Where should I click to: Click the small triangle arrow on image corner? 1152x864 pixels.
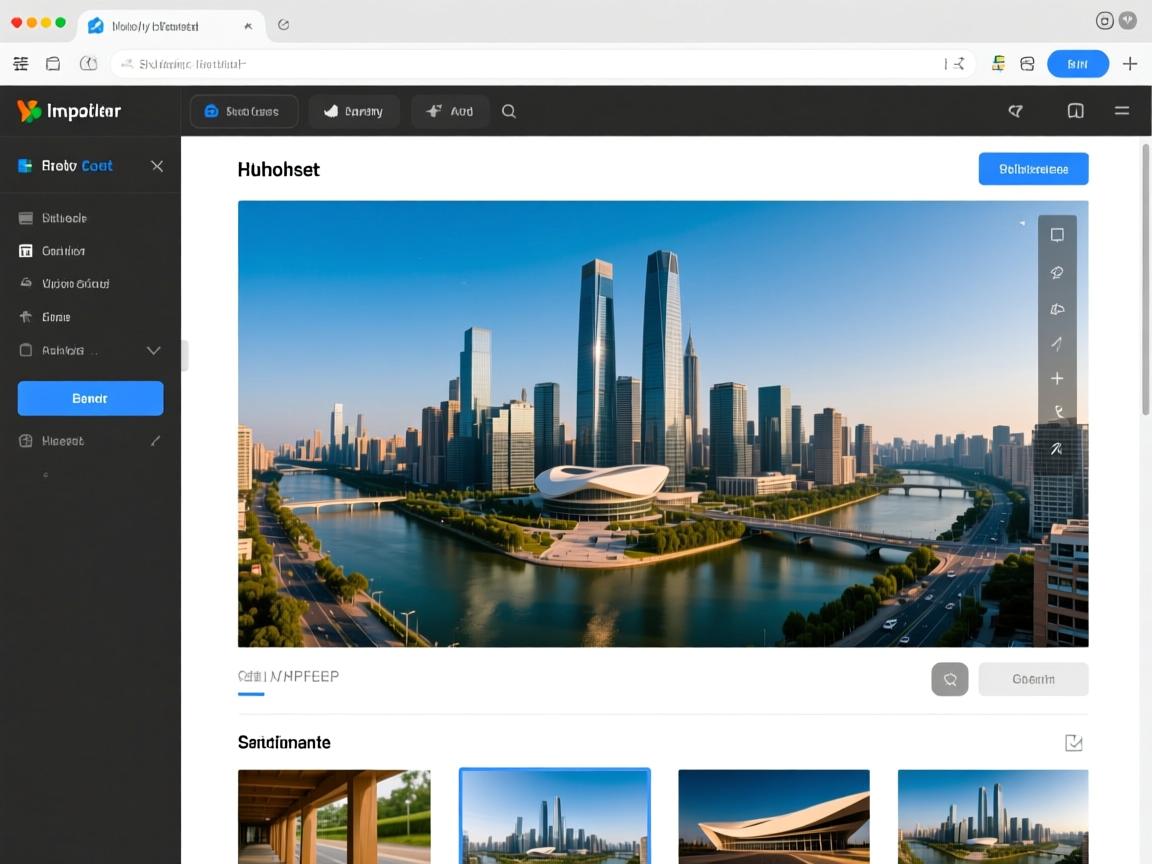point(1021,223)
